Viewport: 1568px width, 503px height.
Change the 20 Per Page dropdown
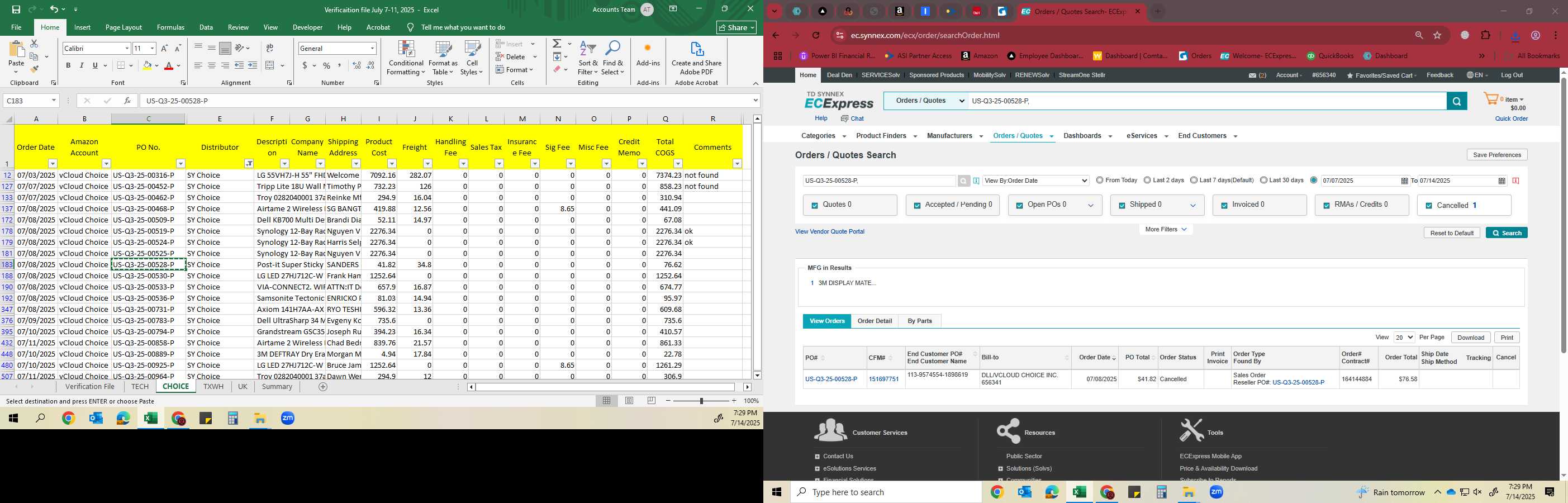1404,338
